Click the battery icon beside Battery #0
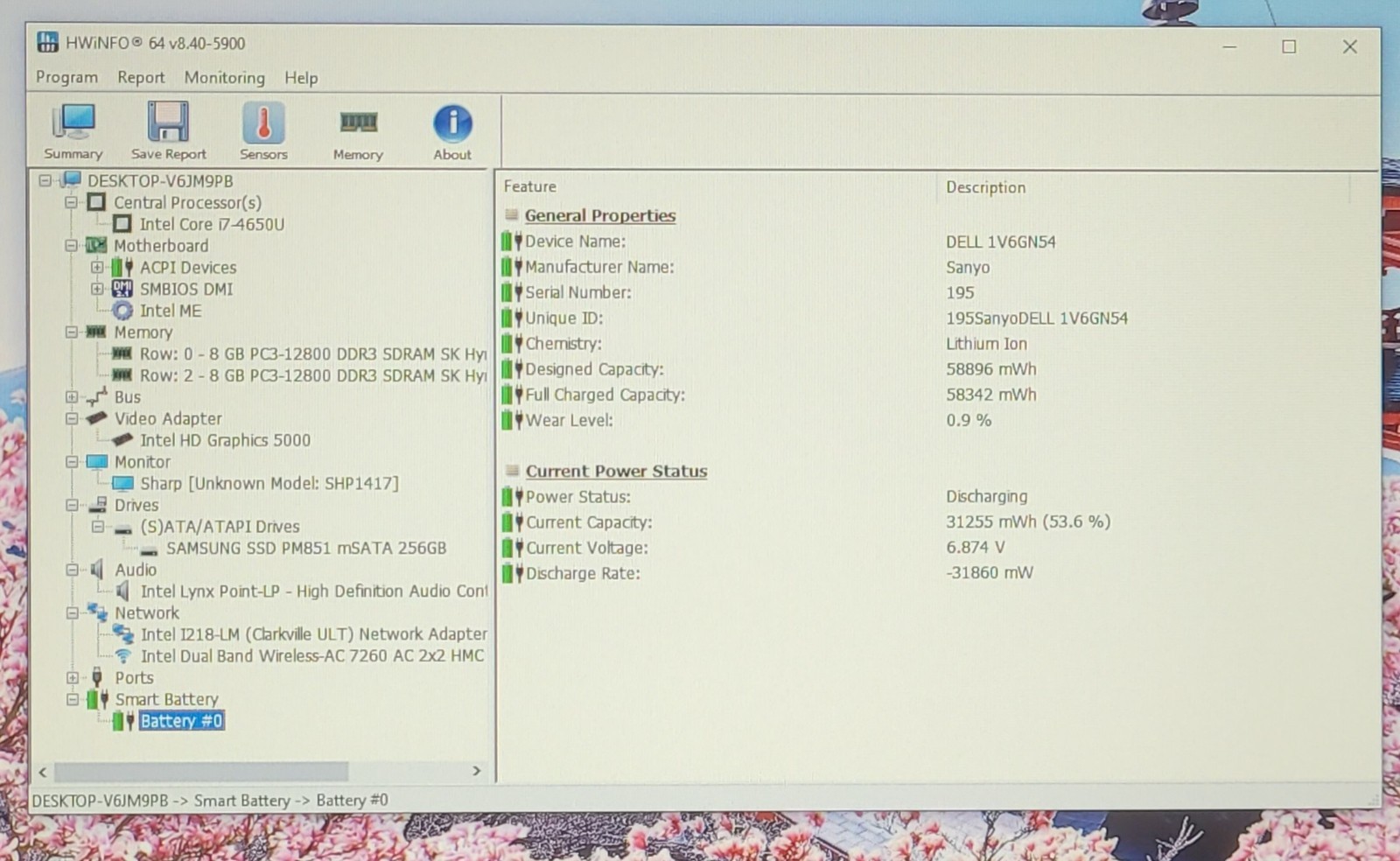 123,721
